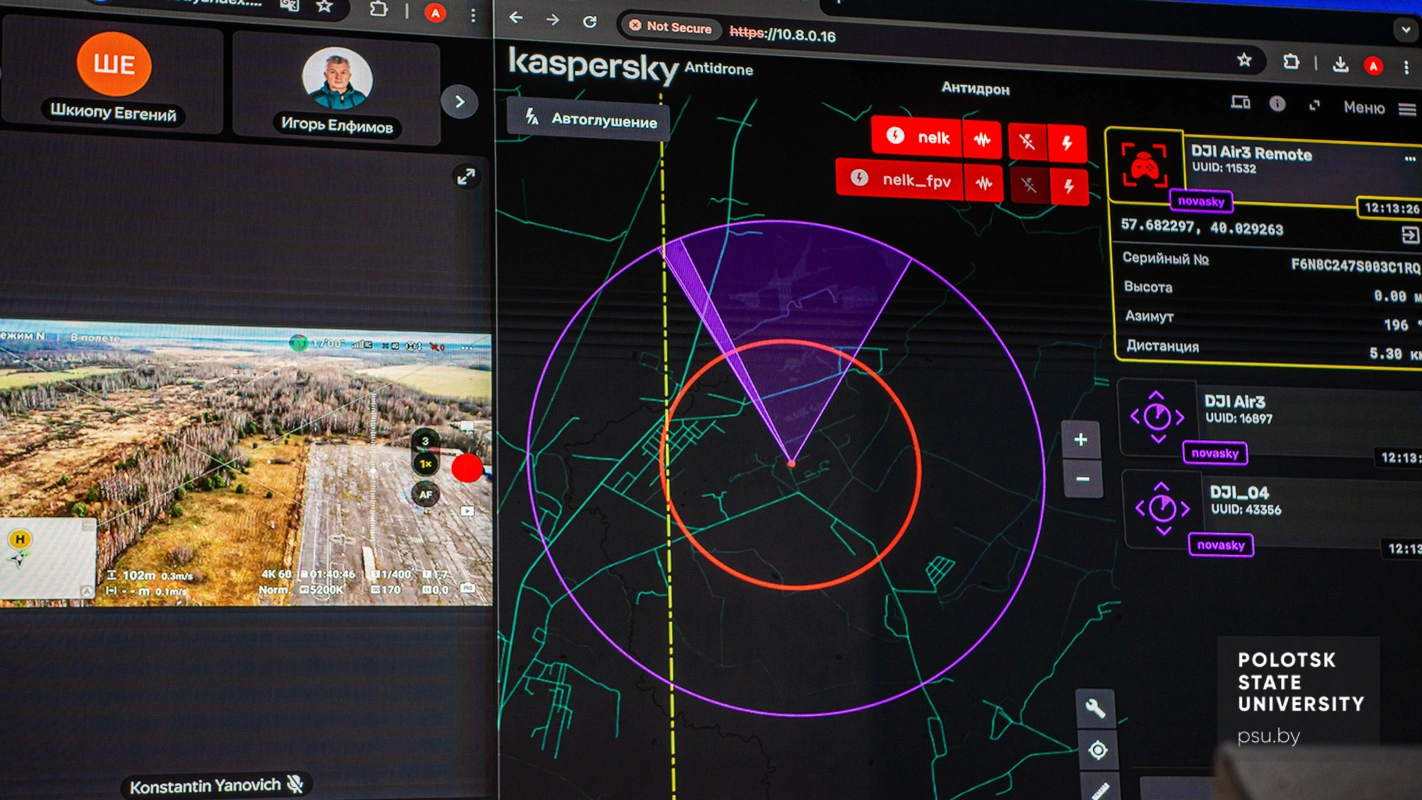The width and height of the screenshot is (1422, 800).
Task: Zoom out of the map with minus button
Action: 1082,480
